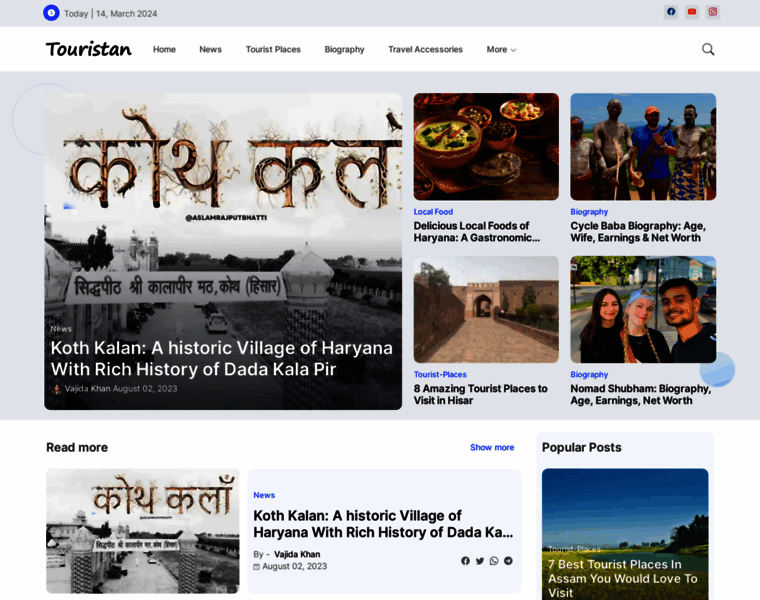Viewport: 760px width, 600px height.
Task: Click the Haryana food dishes thumbnail
Action: 486,146
